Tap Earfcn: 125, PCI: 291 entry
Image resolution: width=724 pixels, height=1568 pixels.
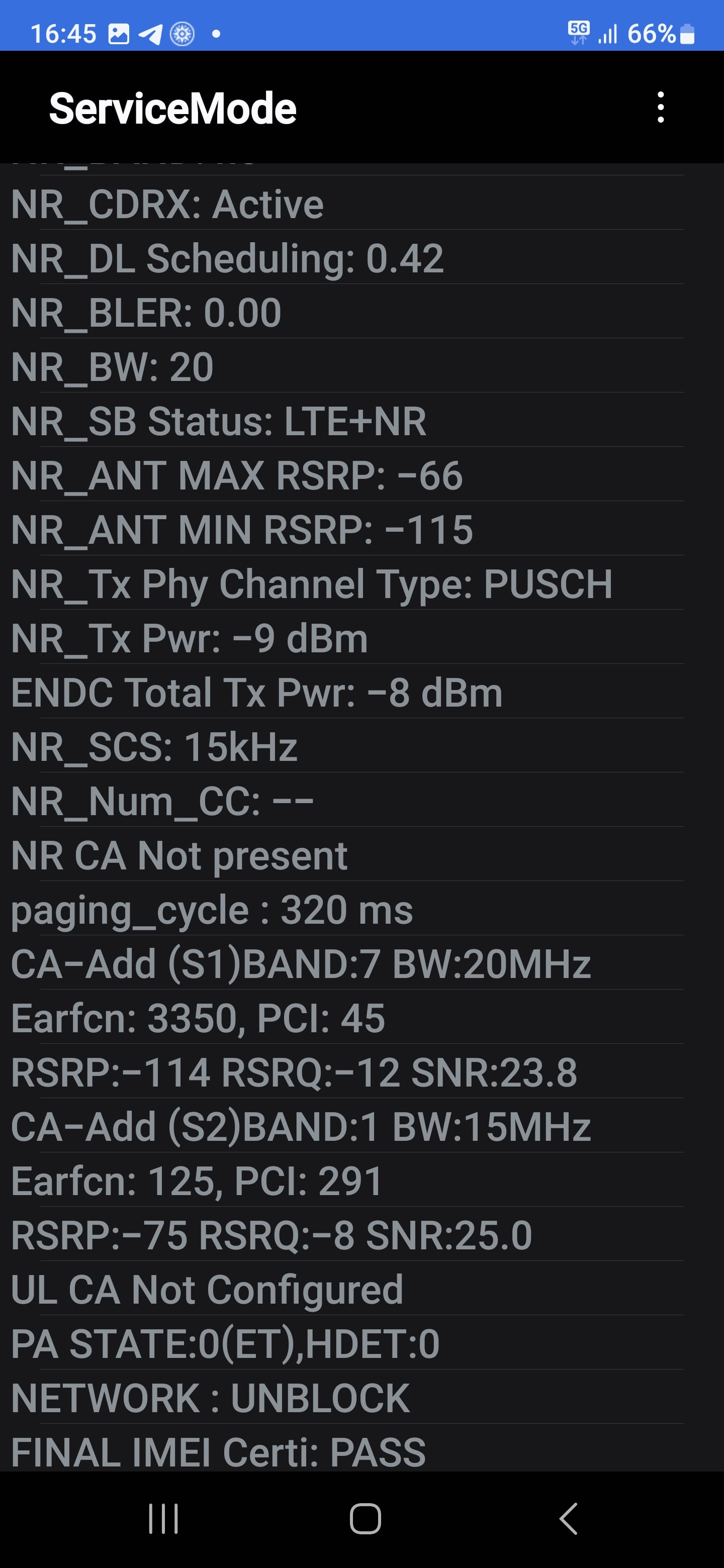(x=347, y=1181)
